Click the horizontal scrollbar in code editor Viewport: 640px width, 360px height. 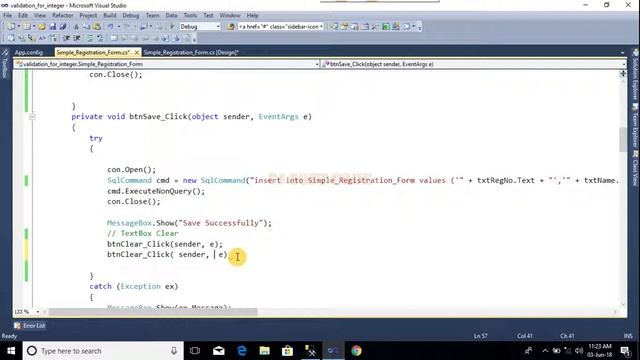pos(153,312)
